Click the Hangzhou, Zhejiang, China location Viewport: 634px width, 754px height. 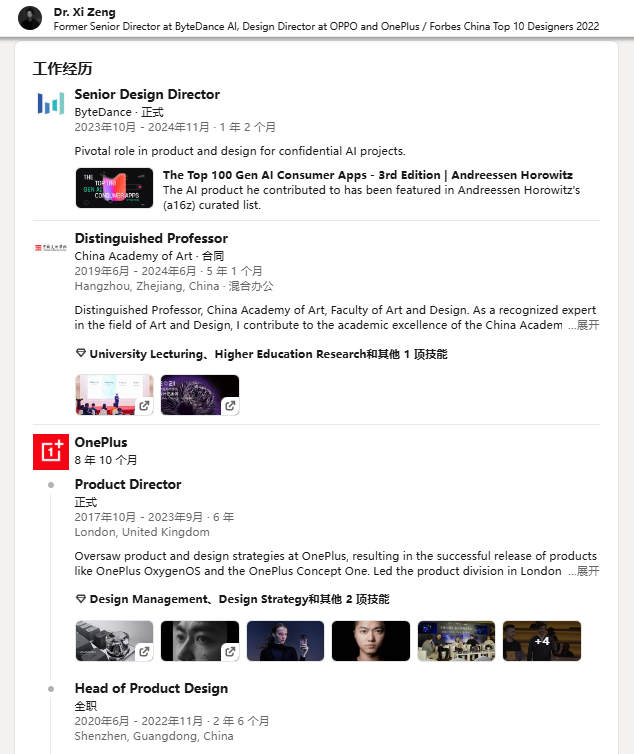coord(147,286)
